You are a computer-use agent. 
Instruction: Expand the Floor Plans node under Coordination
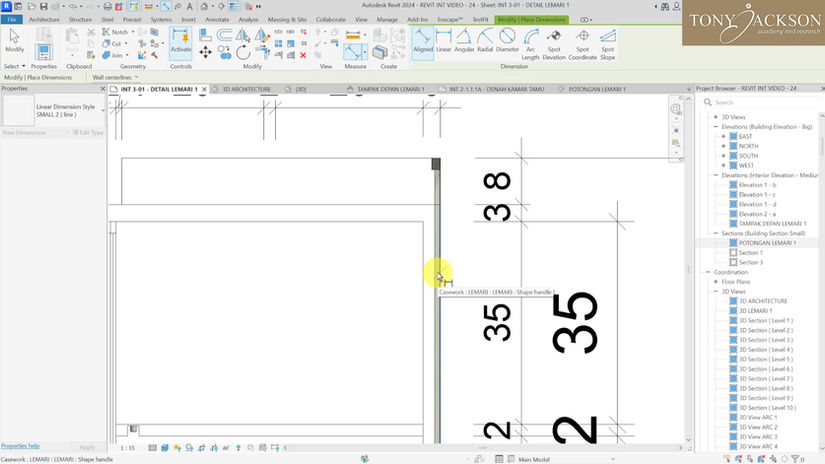coord(716,281)
